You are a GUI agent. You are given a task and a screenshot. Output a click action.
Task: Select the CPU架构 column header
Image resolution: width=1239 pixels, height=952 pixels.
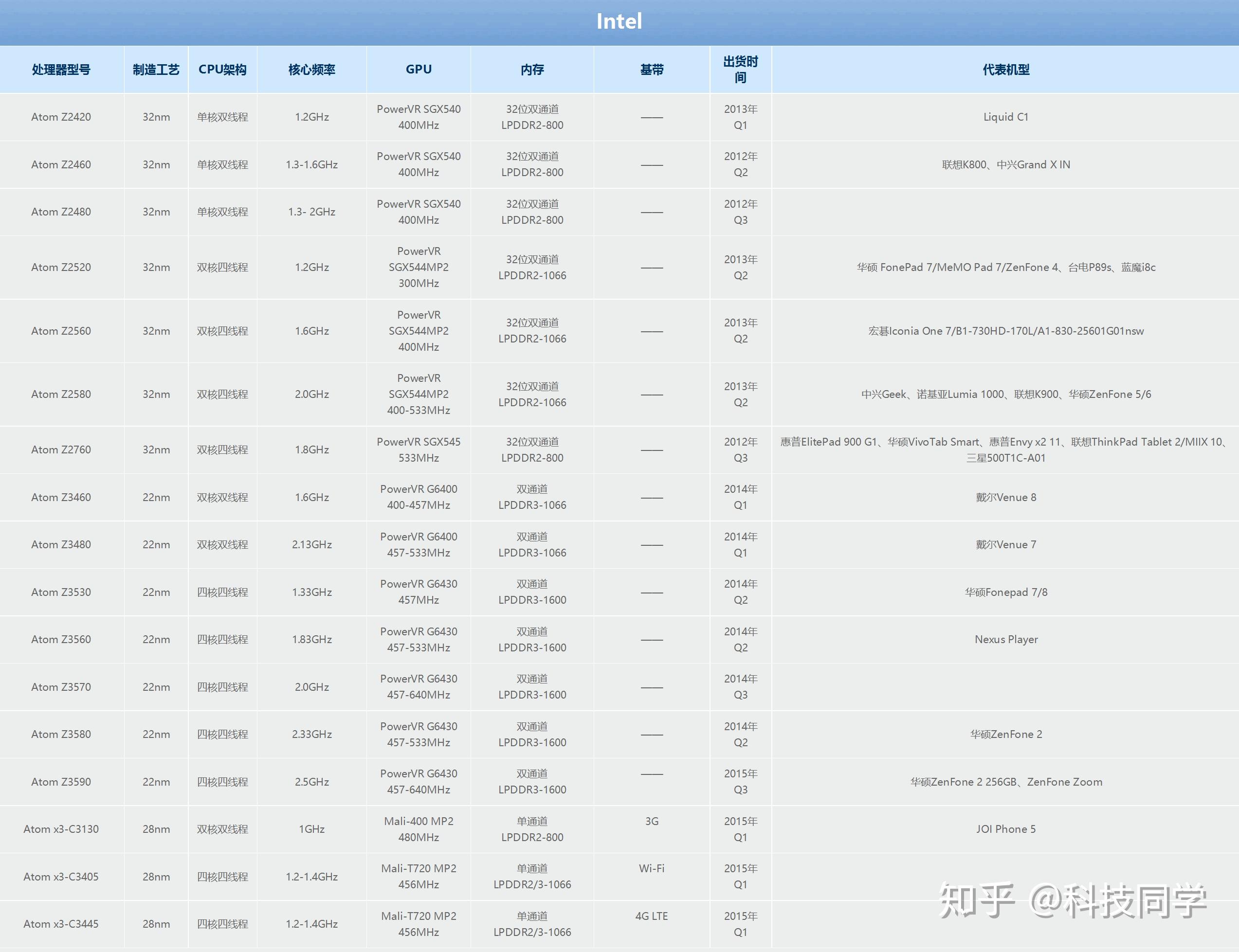222,70
